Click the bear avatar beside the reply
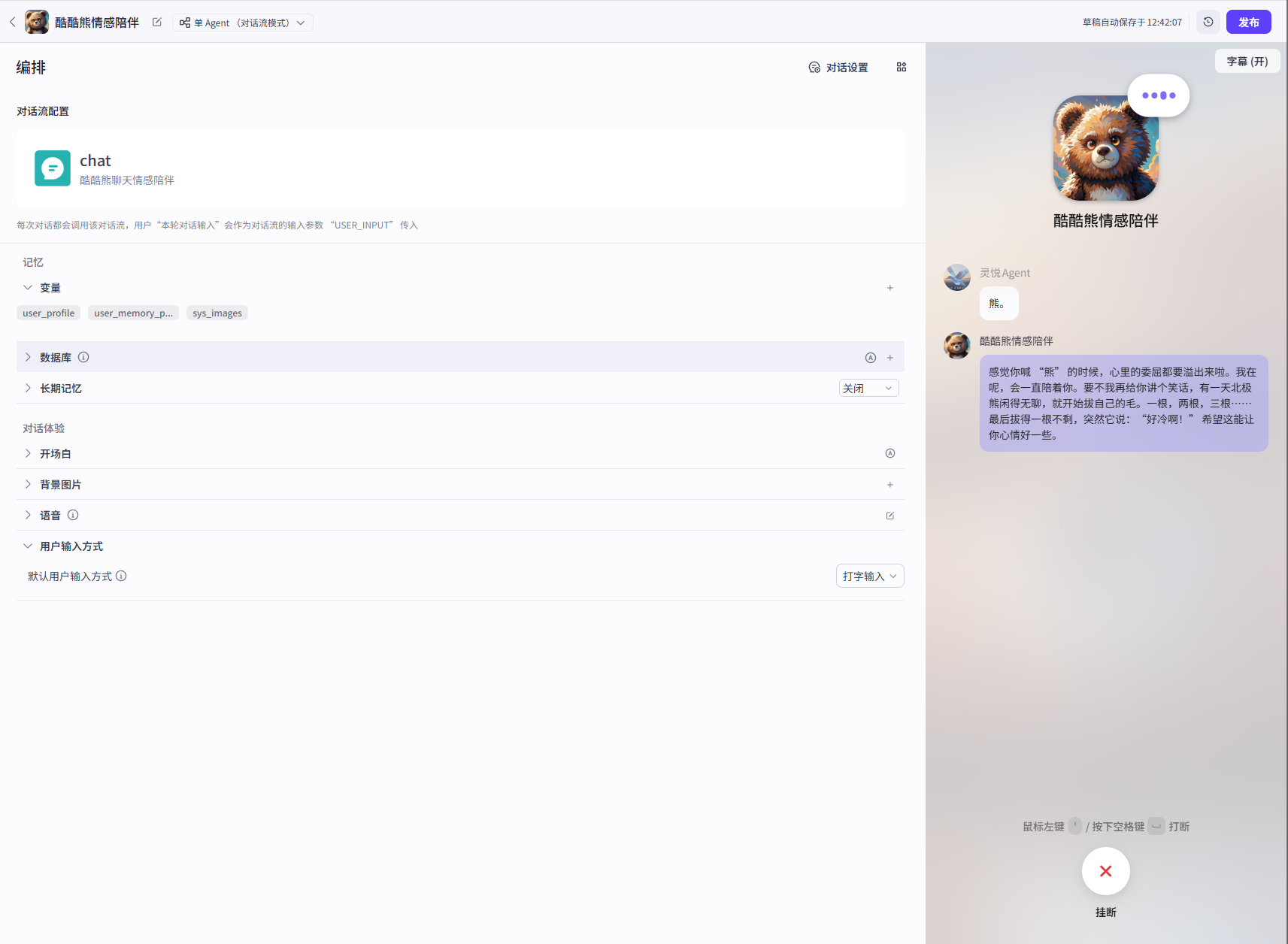1288x944 pixels. click(x=957, y=346)
